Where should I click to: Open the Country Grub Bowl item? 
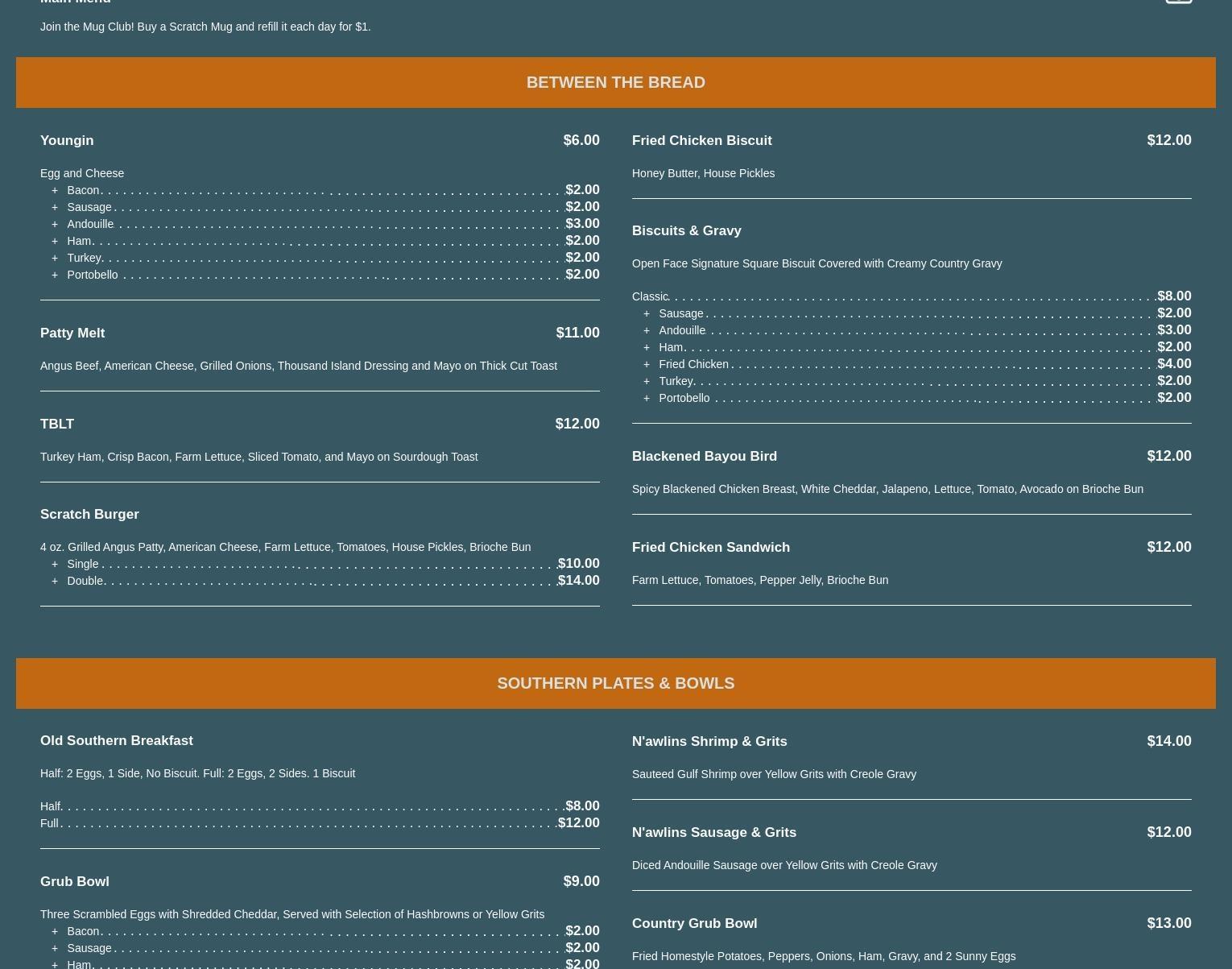[x=694, y=923]
